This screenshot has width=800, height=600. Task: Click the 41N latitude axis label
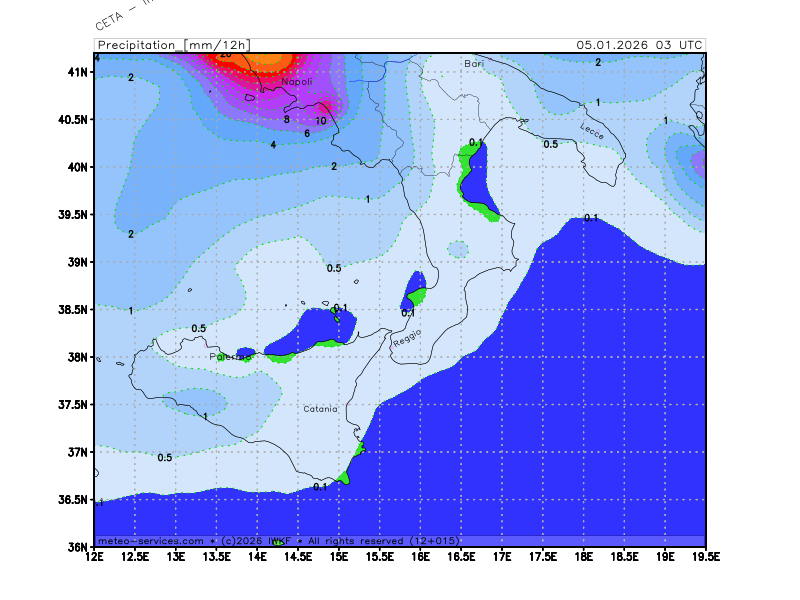(x=76, y=72)
